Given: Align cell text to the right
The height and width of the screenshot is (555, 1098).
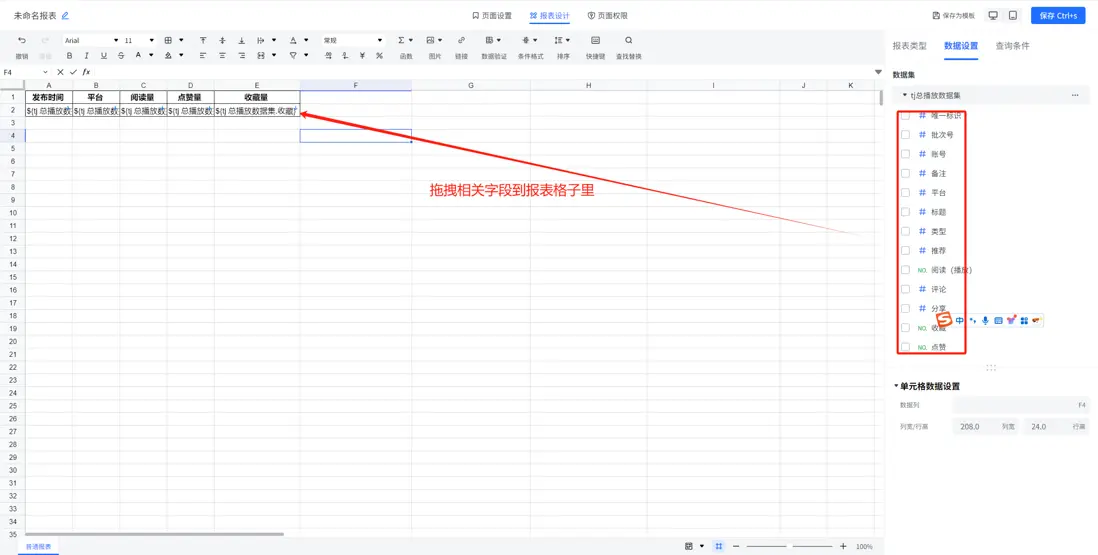Looking at the screenshot, I should click(242, 56).
